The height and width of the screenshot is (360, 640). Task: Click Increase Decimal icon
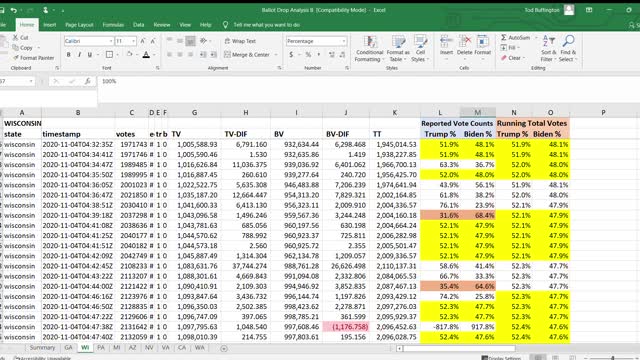coord(331,55)
